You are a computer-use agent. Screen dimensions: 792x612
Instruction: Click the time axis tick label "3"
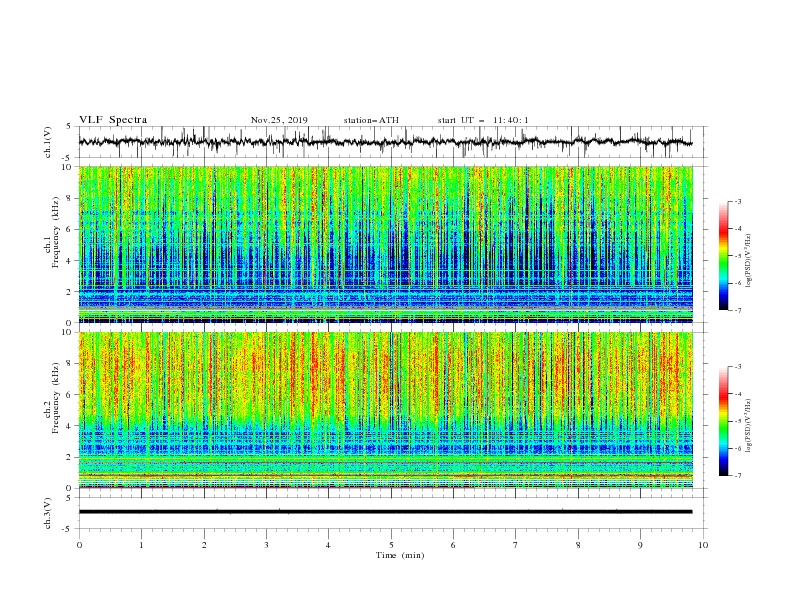pyautogui.click(x=266, y=545)
